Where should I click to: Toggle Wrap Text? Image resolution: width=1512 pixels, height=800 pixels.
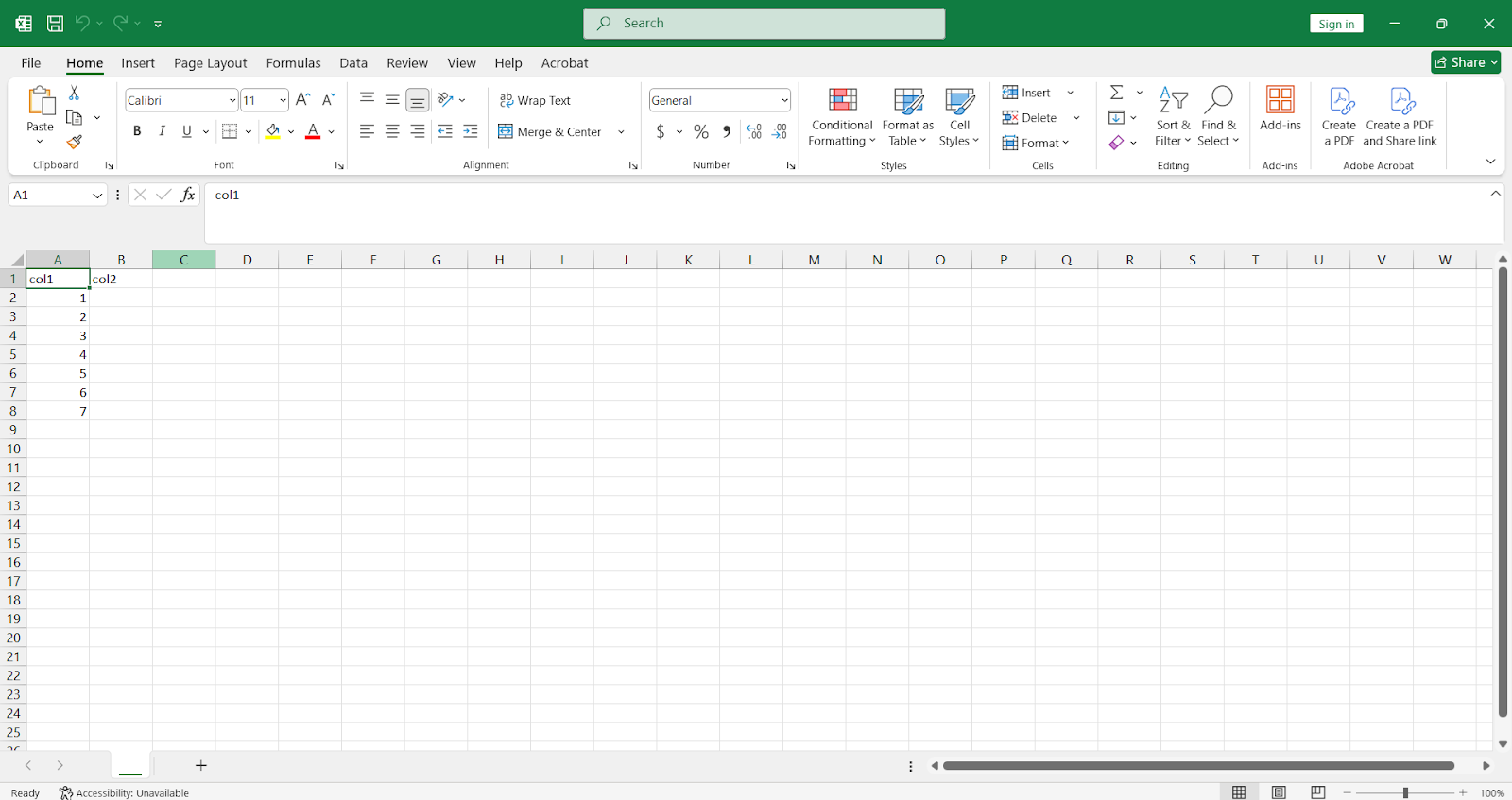click(x=535, y=100)
